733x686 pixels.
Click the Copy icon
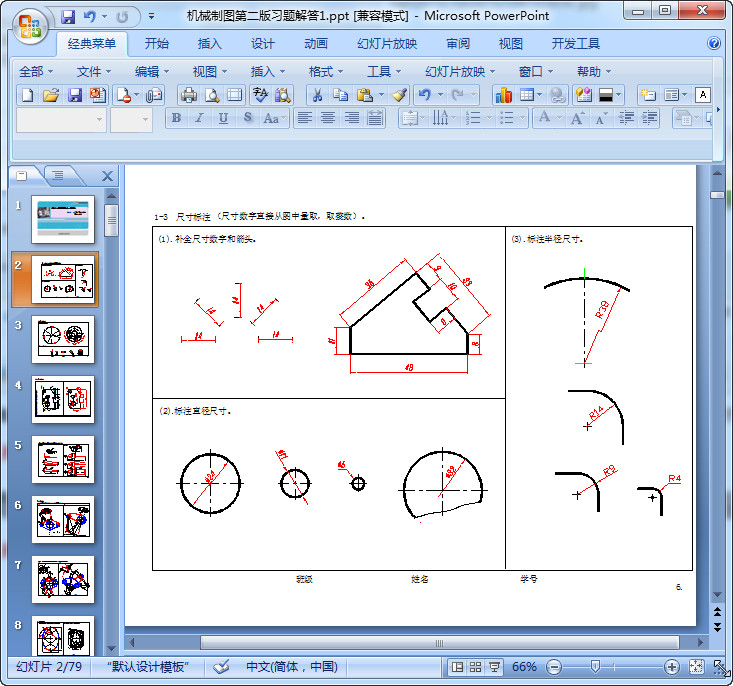click(340, 95)
